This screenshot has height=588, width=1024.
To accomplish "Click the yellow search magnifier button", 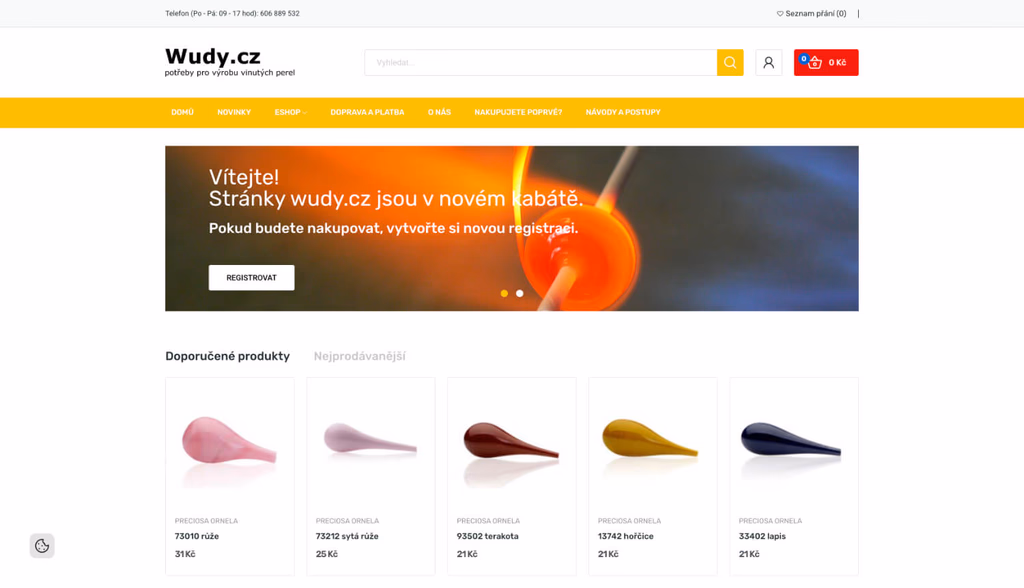I will tap(729, 63).
